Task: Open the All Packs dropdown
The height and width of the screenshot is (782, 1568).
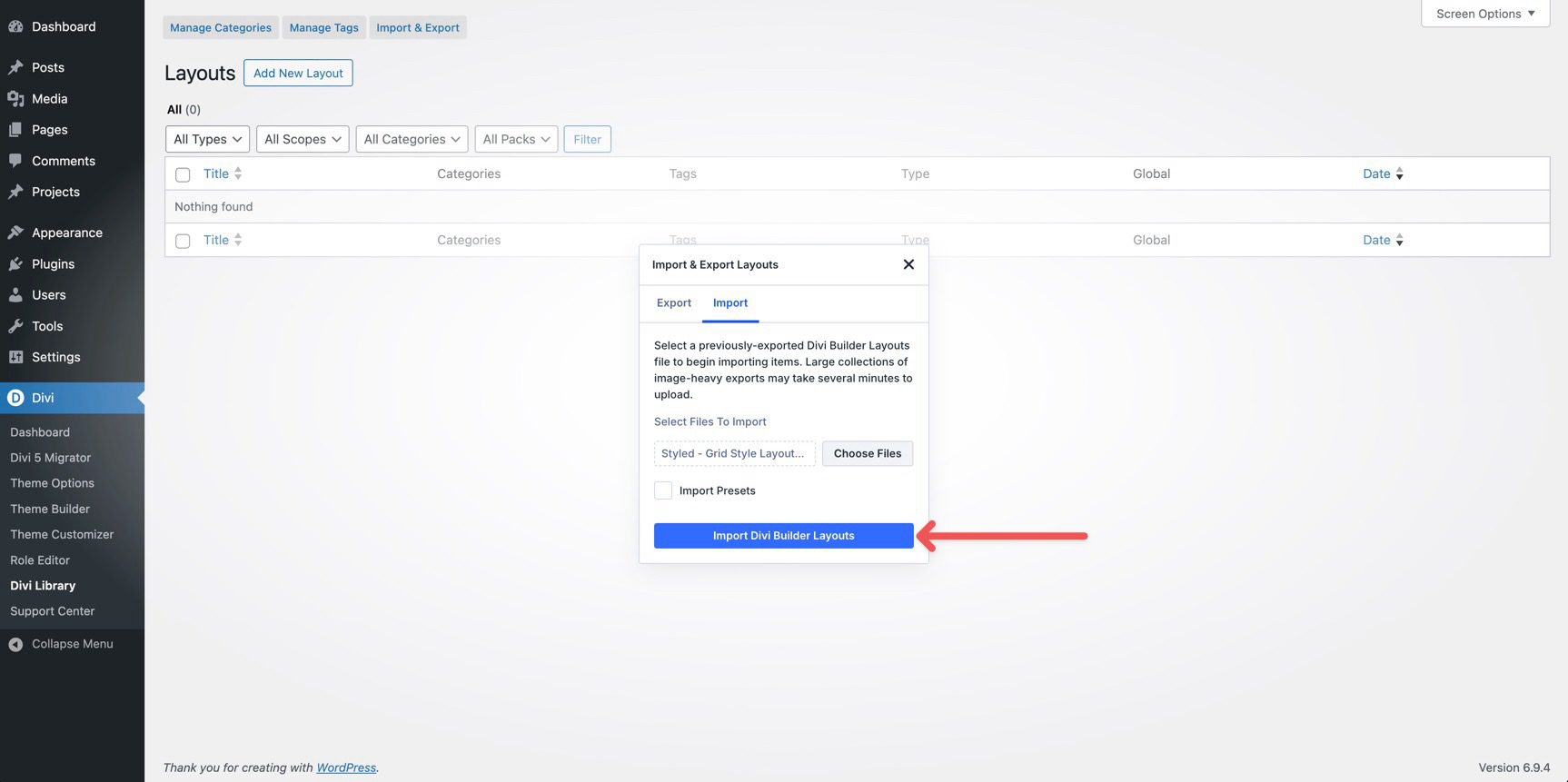Action: (x=516, y=139)
